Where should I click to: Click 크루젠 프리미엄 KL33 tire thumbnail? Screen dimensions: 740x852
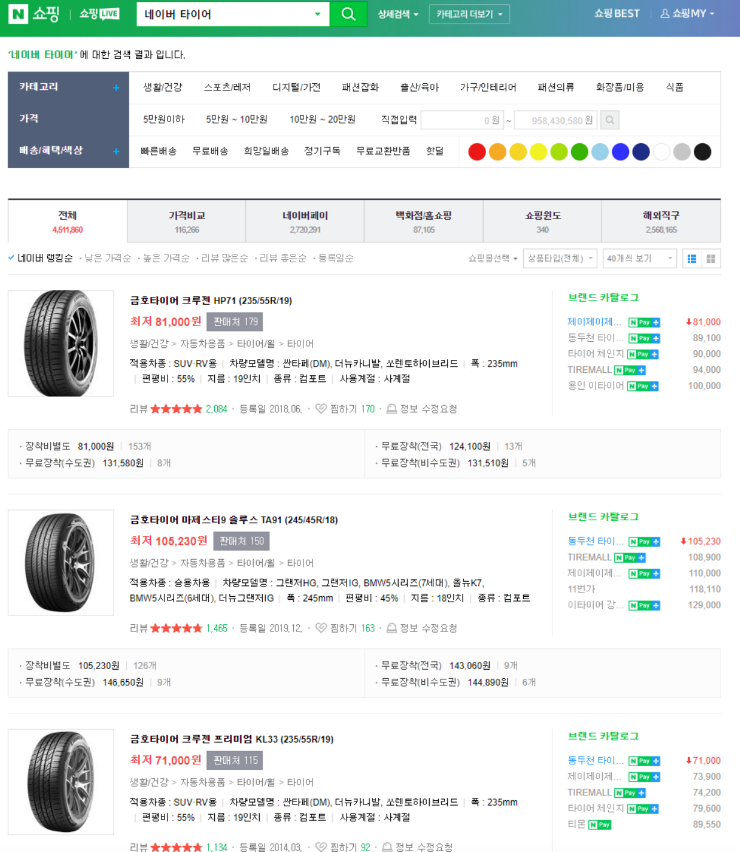[x=61, y=782]
